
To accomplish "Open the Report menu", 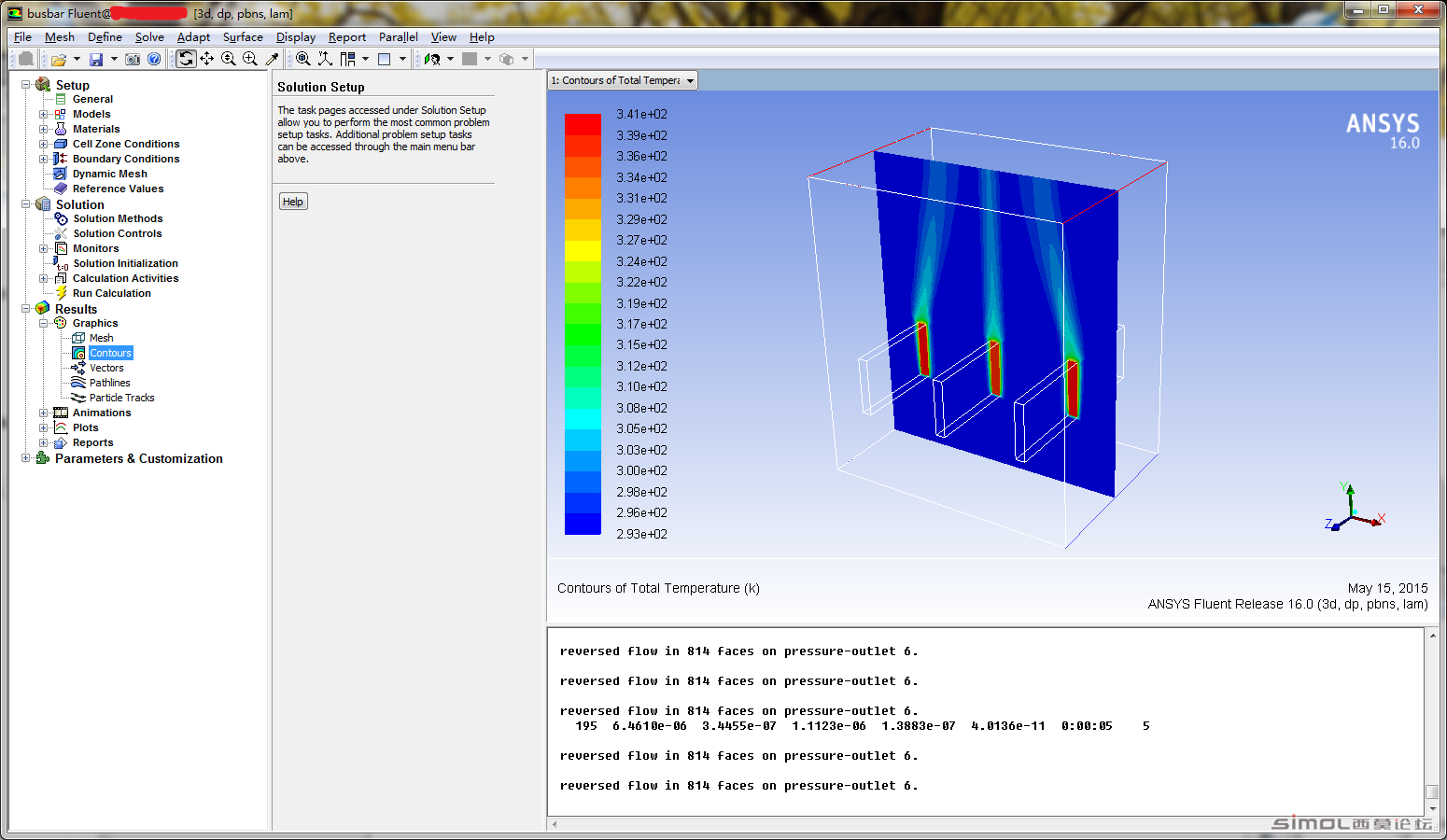I will (347, 37).
